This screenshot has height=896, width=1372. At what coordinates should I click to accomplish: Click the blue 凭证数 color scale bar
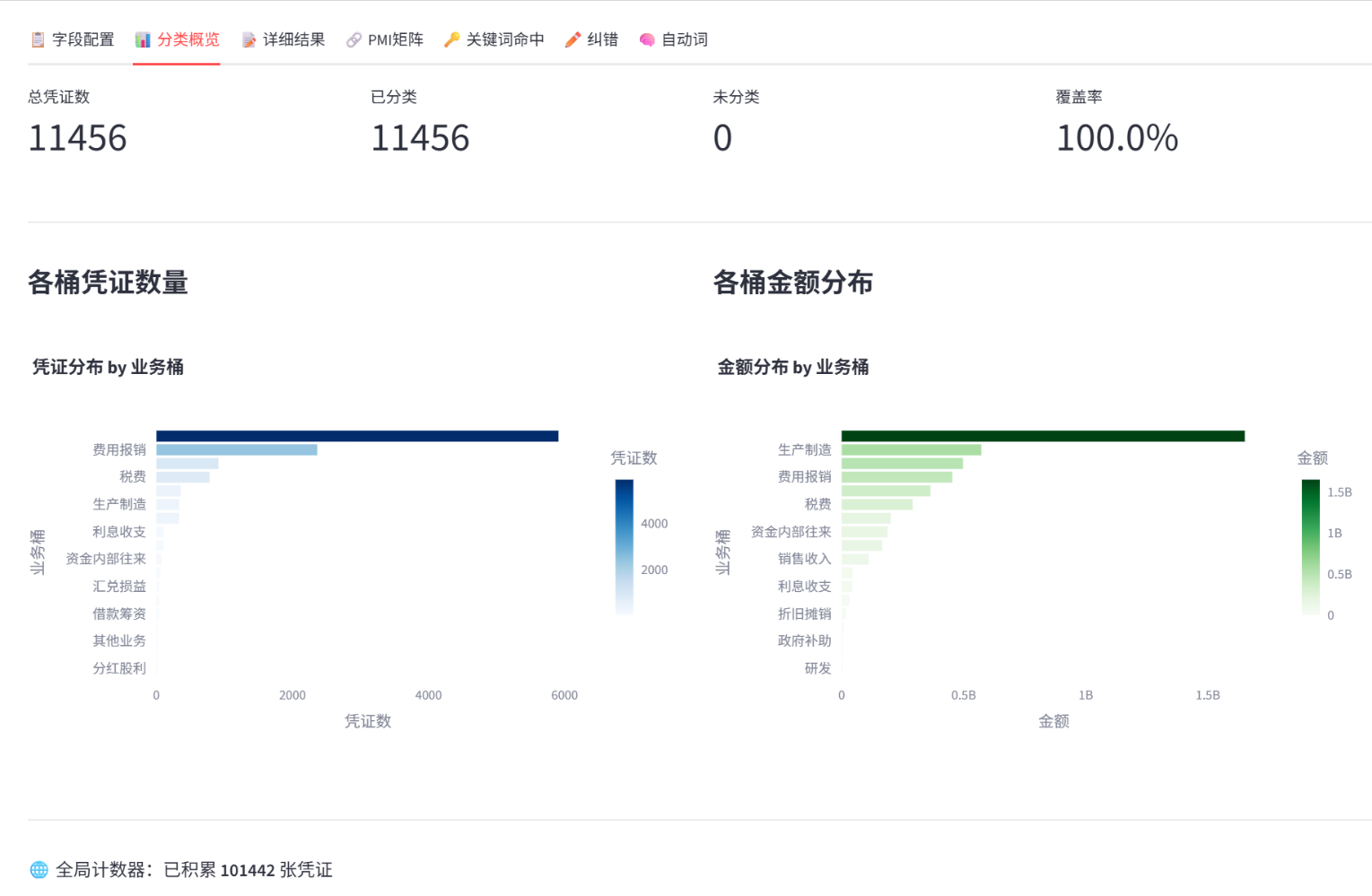click(625, 547)
